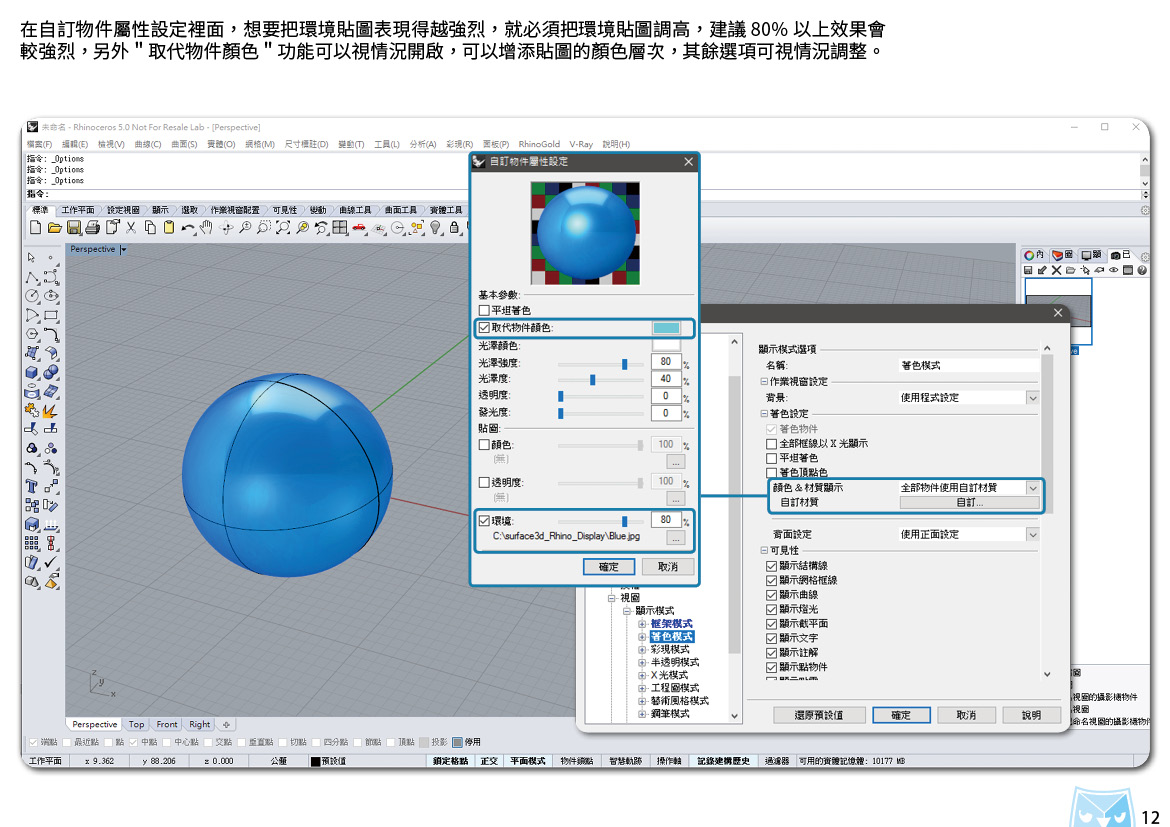The image size is (1170, 827).
Task: Click the Boolean spheres icon in the sidebar
Action: pyautogui.click(x=51, y=372)
